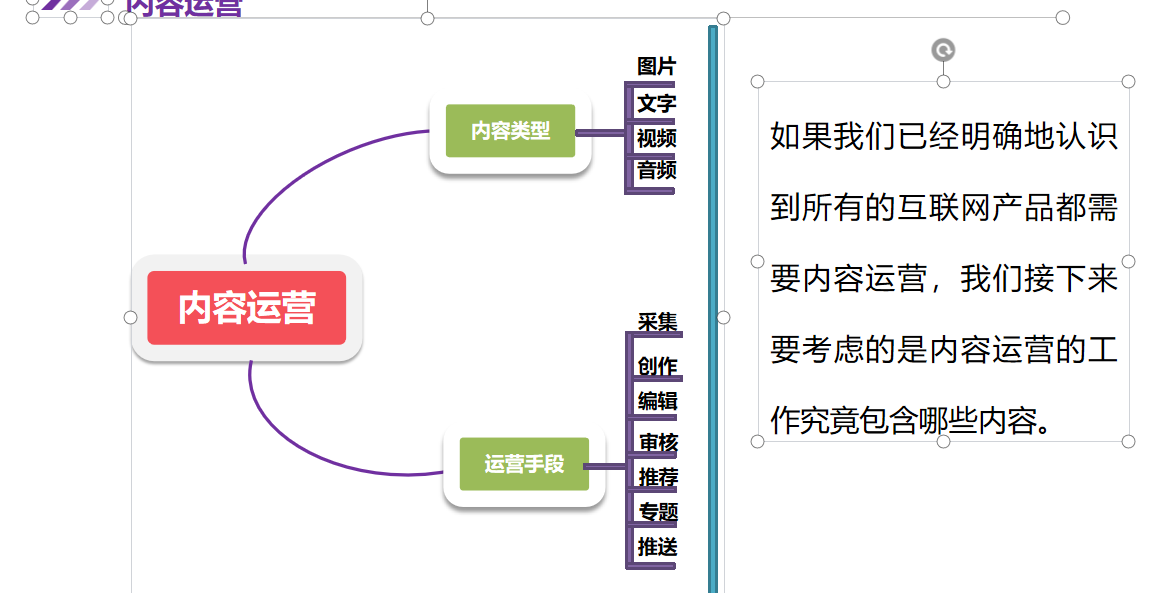Select the teal vertical divider bar shape
The height and width of the screenshot is (593, 1168).
713,309
